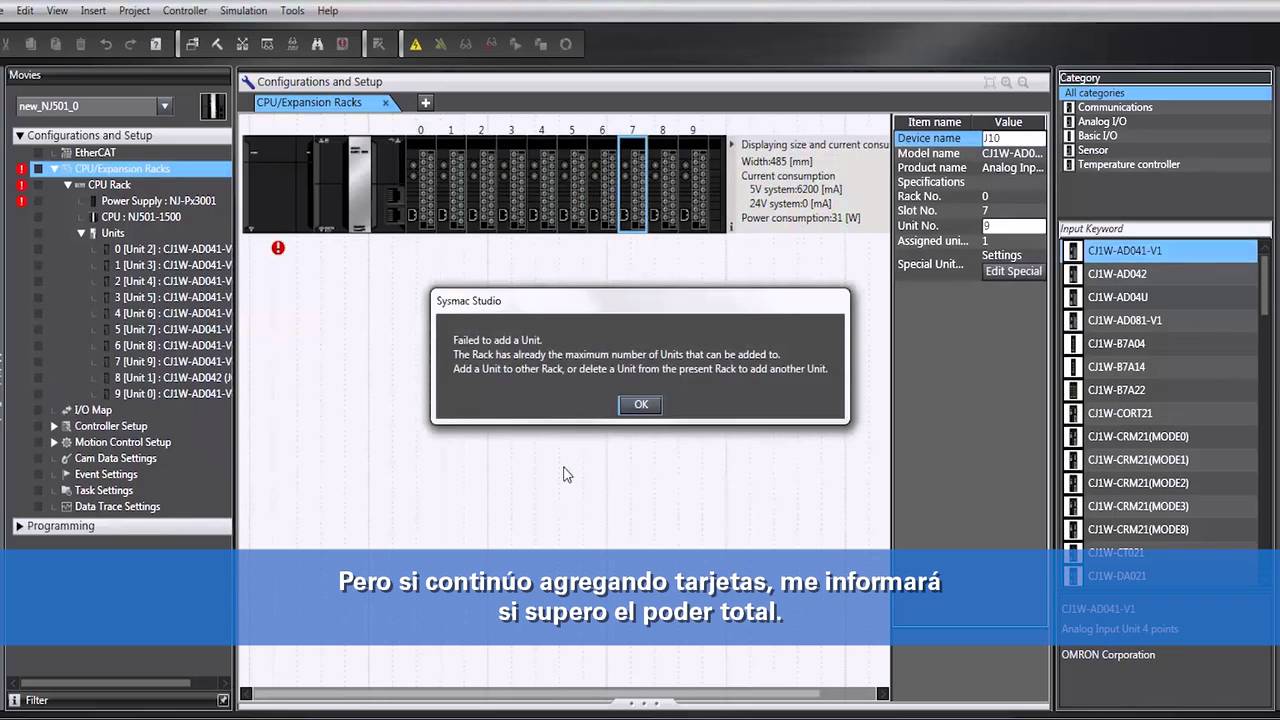The height and width of the screenshot is (720, 1280).
Task: Click the rack view horizontal scrollbar
Action: tap(537, 694)
